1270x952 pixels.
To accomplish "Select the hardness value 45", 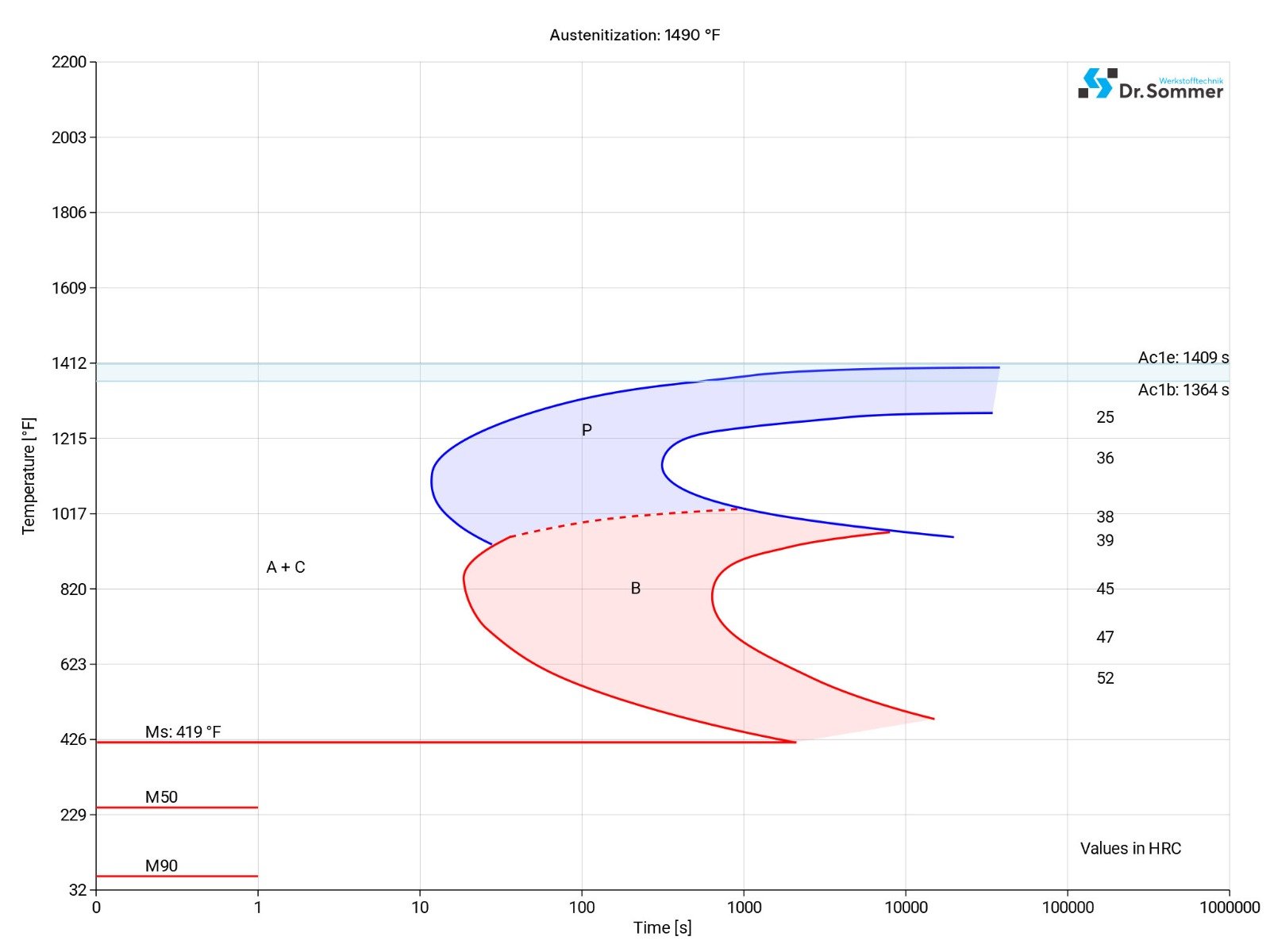I will pyautogui.click(x=1105, y=589).
